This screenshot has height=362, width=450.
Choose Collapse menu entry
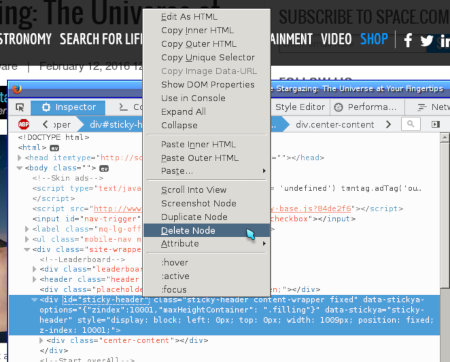(207, 125)
